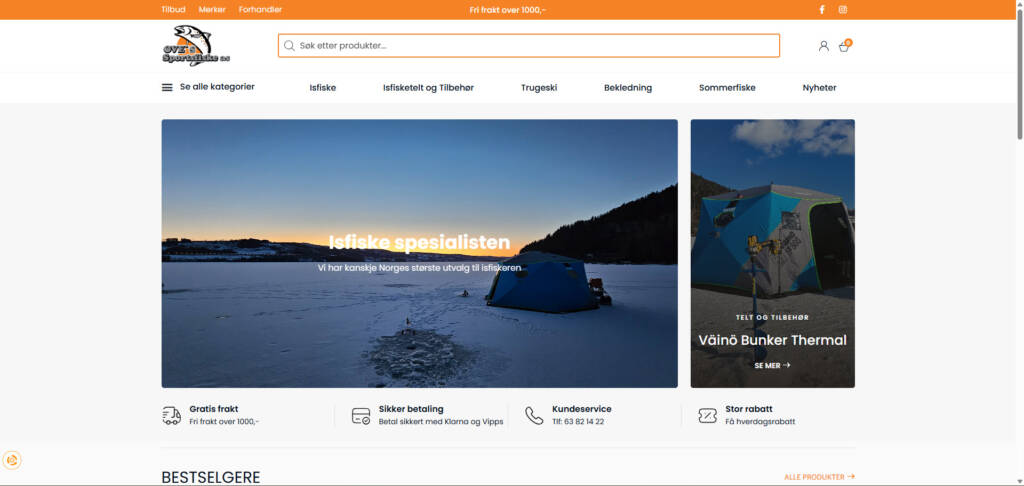Open the Bekledning menu item
The width and height of the screenshot is (1024, 486).
627,88
